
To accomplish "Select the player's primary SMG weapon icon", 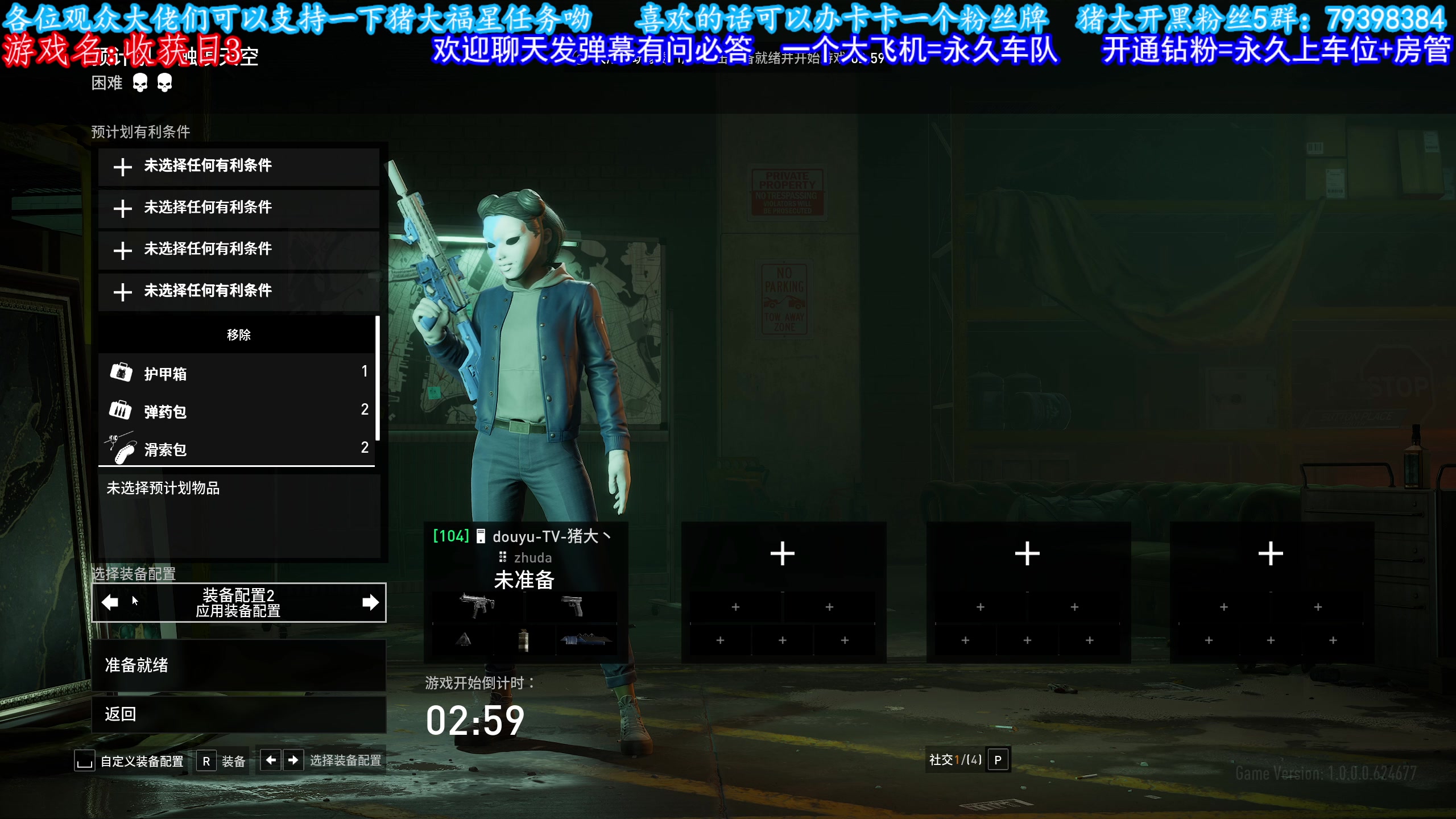I will click(x=477, y=606).
